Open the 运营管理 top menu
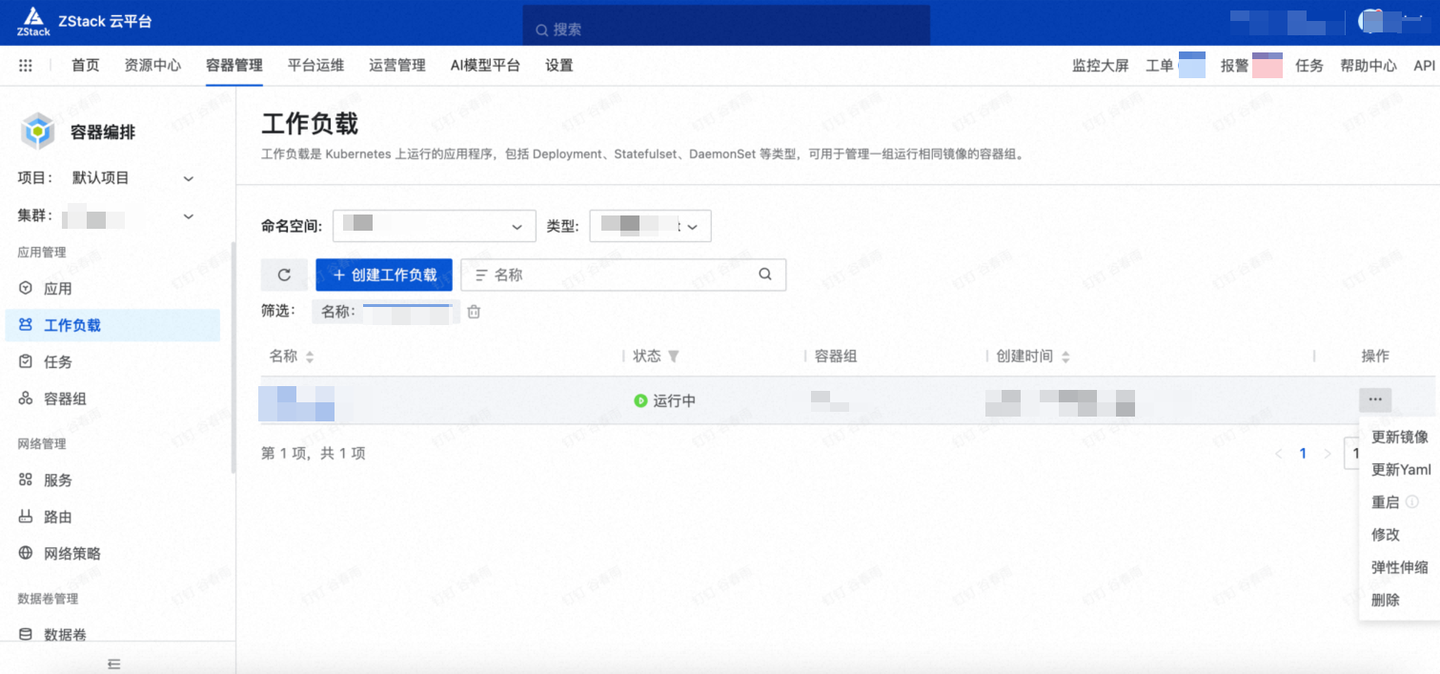The image size is (1440, 674). [397, 65]
